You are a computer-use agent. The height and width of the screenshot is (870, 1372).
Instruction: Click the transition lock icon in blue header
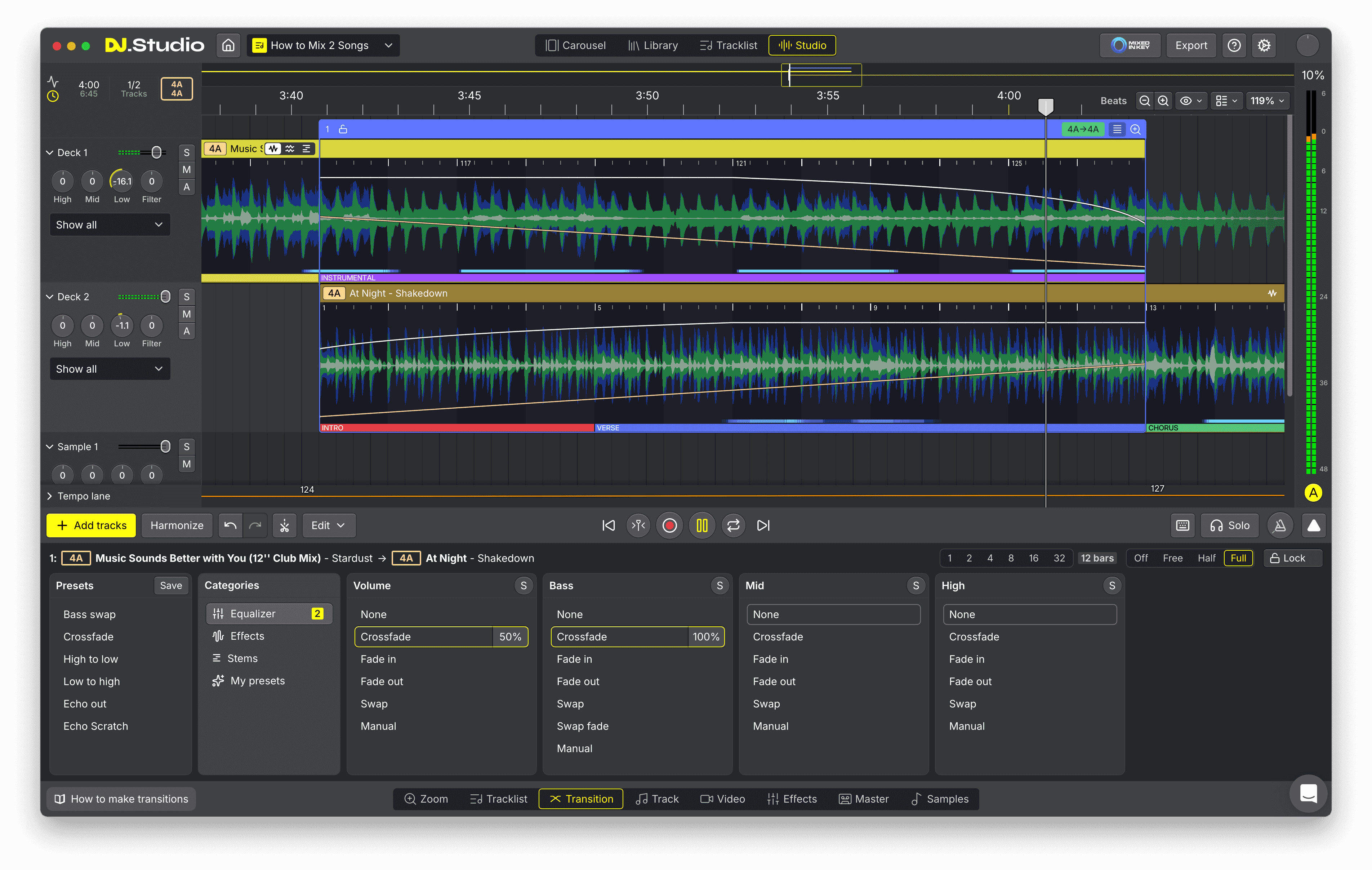point(343,129)
